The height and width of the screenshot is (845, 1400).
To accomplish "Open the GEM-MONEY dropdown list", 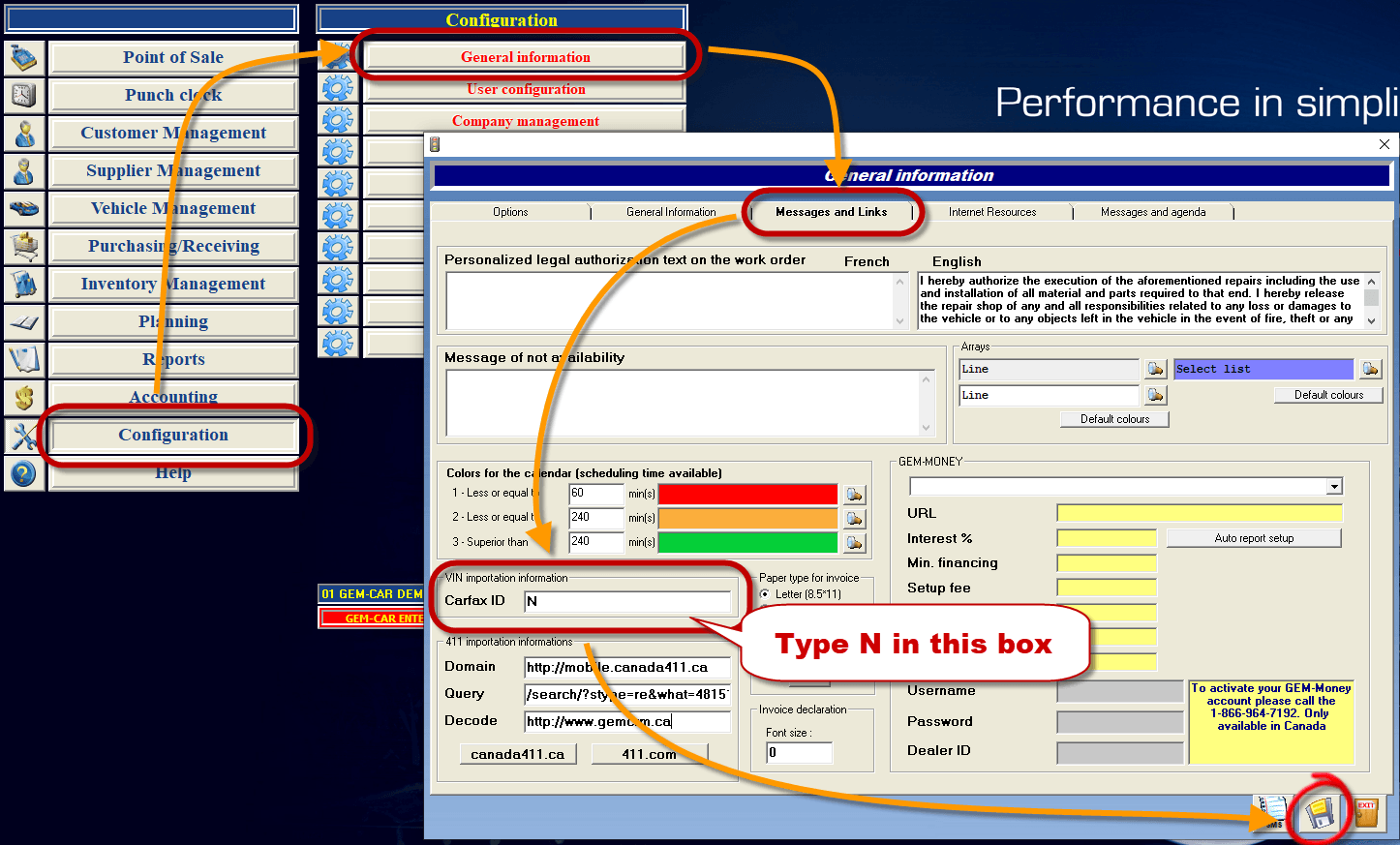I will pyautogui.click(x=1334, y=486).
